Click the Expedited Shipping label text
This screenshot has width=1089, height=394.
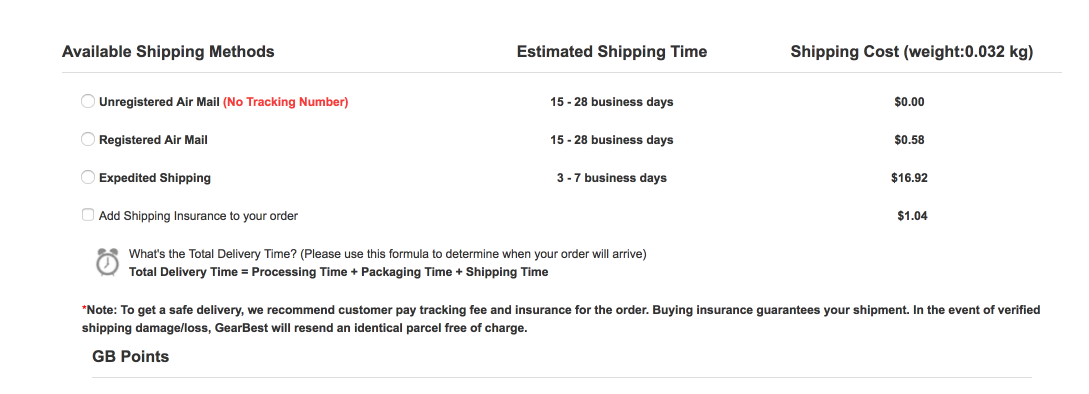click(155, 178)
